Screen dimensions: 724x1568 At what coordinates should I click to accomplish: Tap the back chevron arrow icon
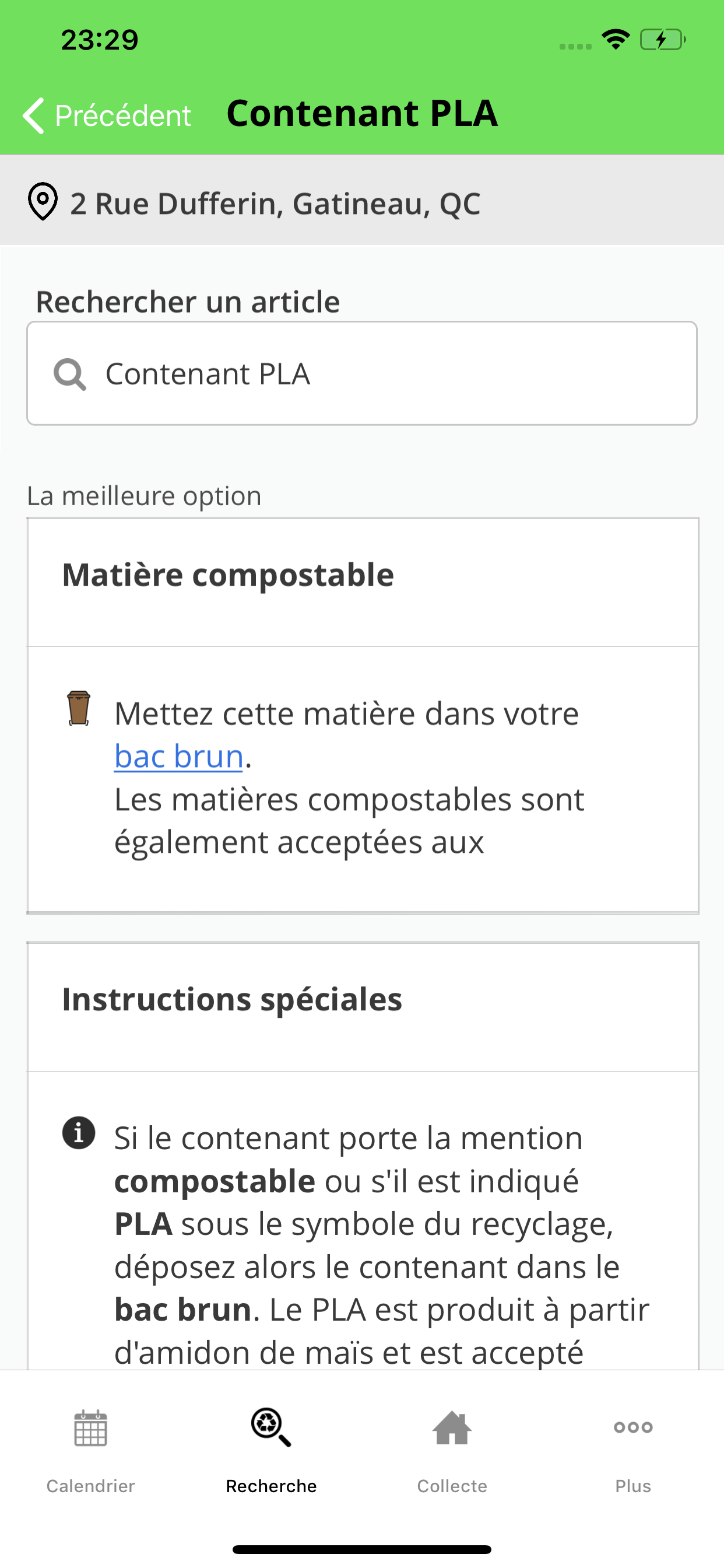[x=33, y=115]
